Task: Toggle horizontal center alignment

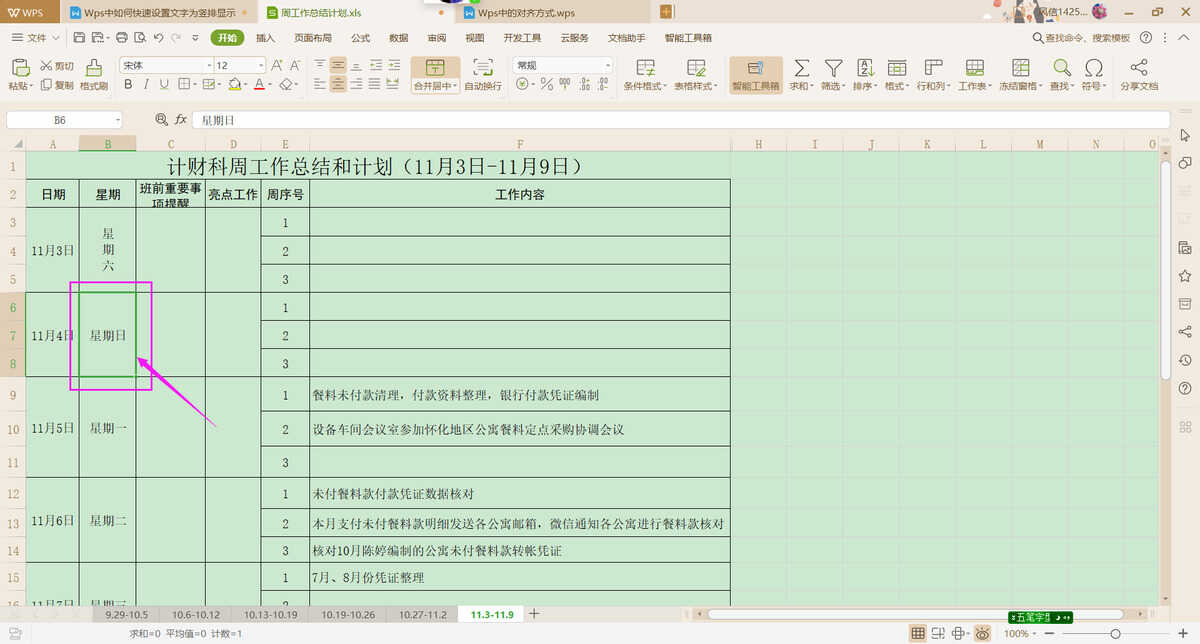Action: coord(339,85)
